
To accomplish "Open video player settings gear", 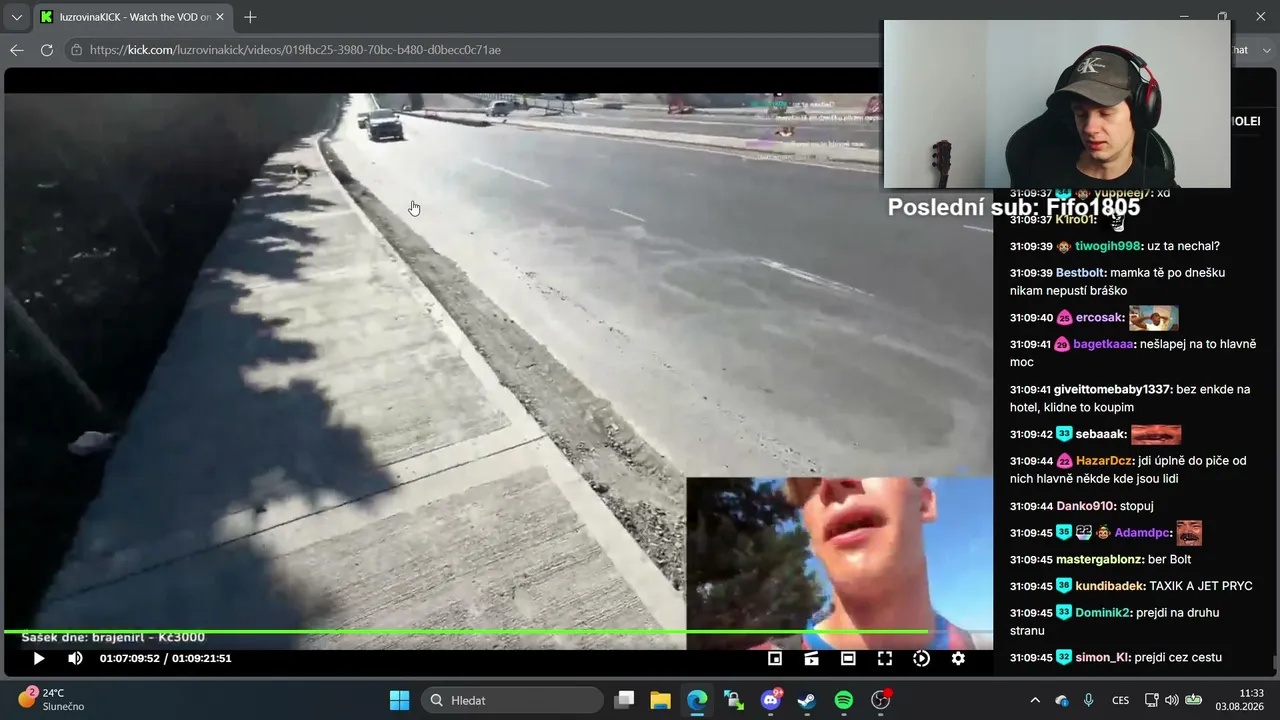I will [958, 658].
